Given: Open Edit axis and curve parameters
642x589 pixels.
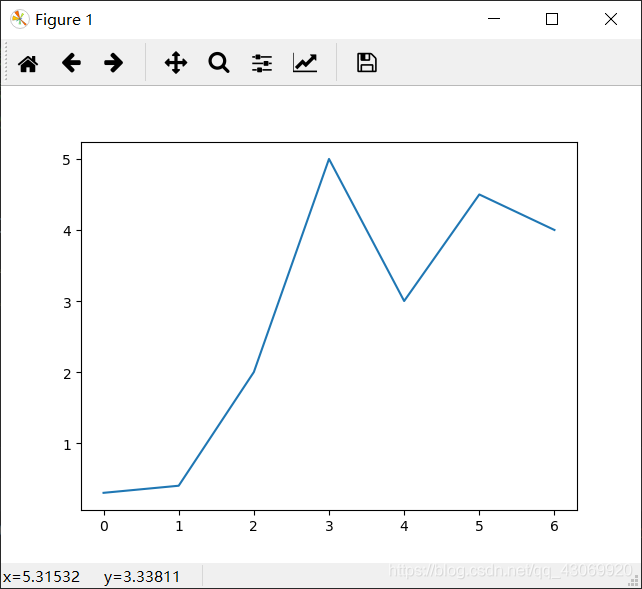Looking at the screenshot, I should pos(305,63).
